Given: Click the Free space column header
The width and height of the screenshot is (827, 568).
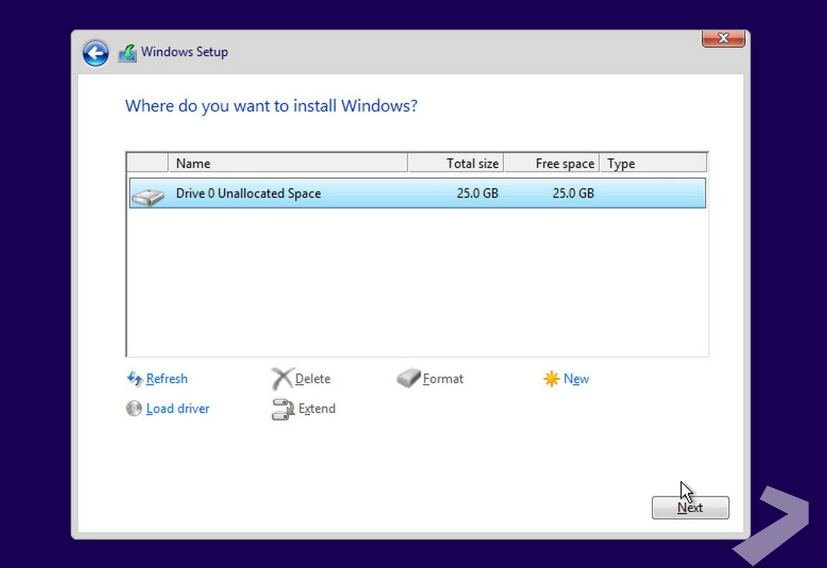Looking at the screenshot, I should [x=552, y=163].
